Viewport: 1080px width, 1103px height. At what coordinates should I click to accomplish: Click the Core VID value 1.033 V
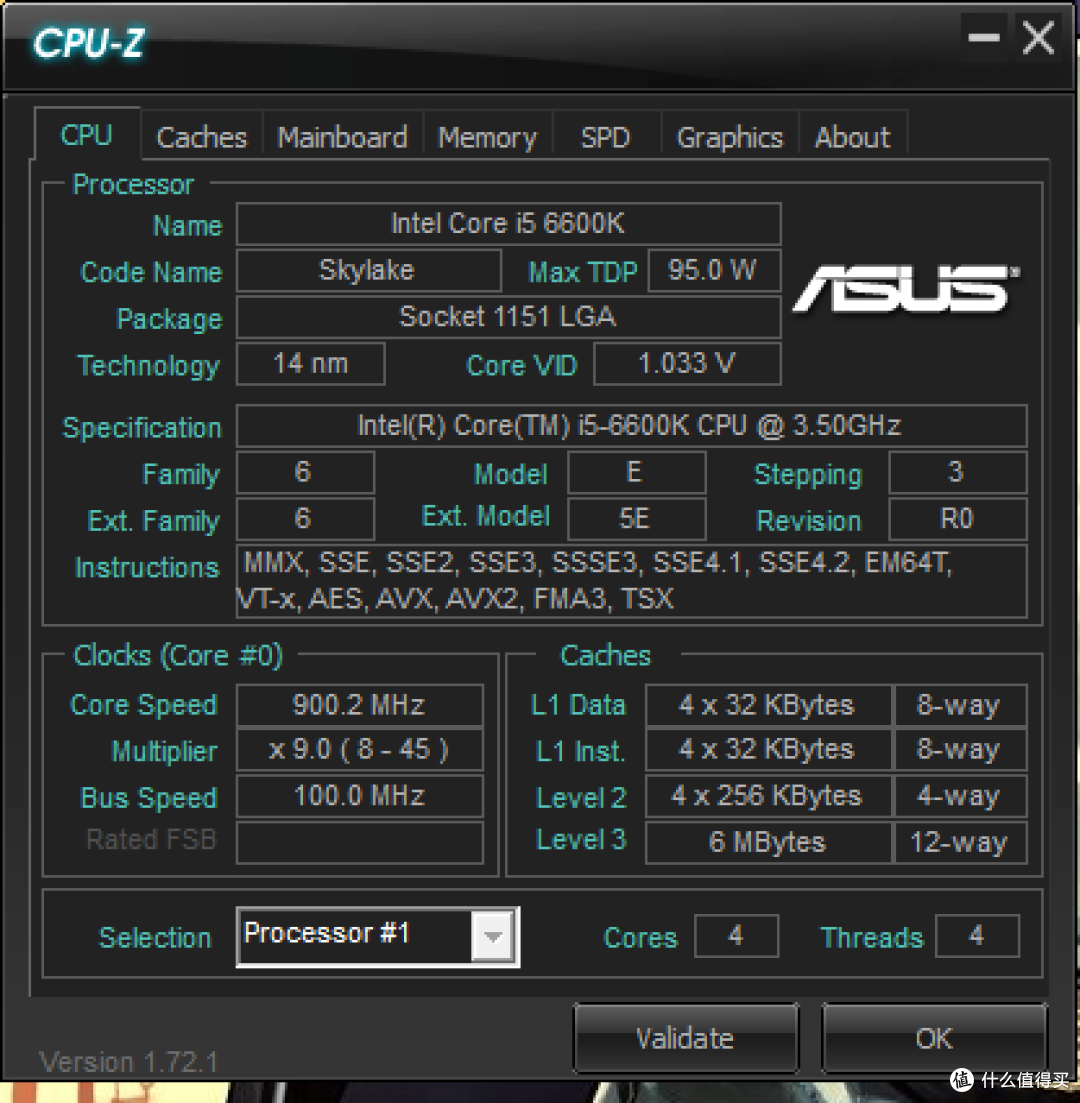tap(687, 364)
